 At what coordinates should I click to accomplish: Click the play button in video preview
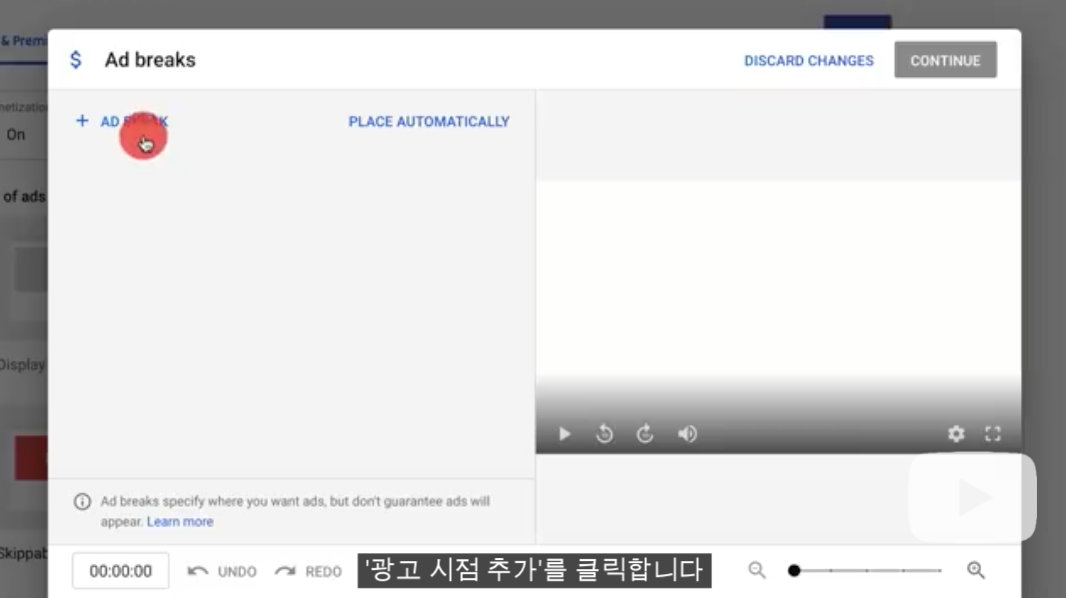[x=565, y=434]
